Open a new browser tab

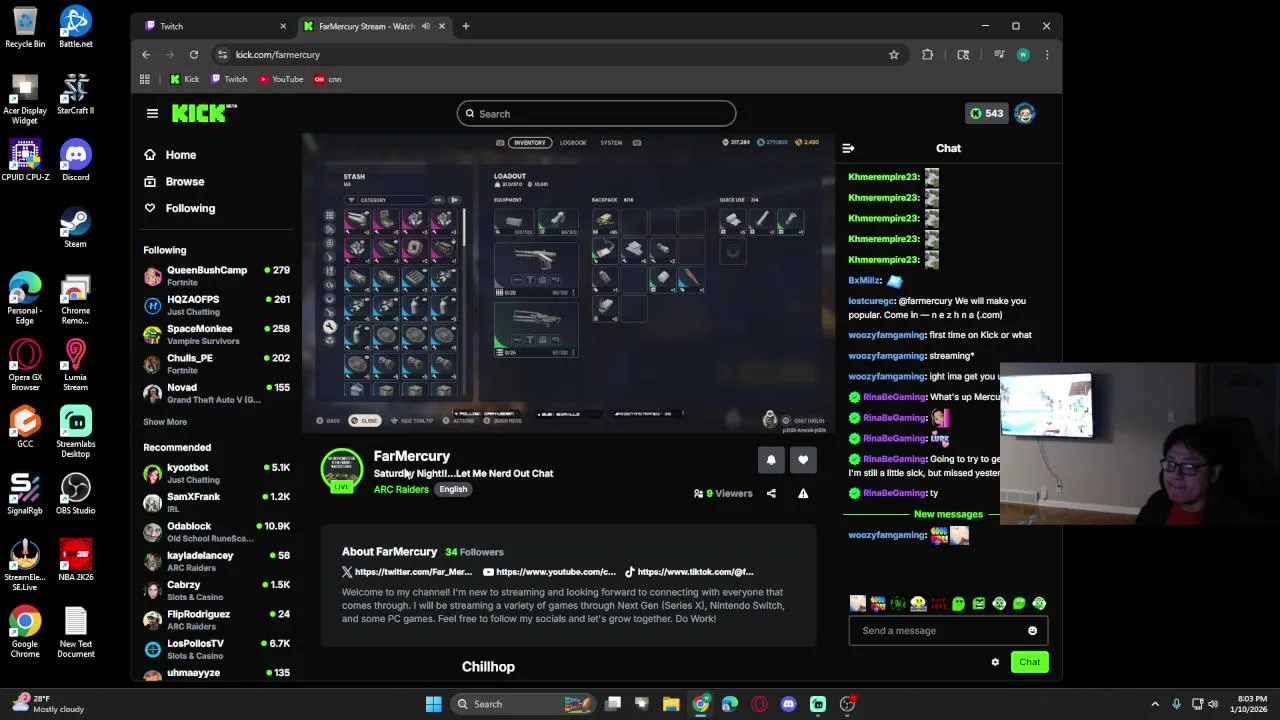pos(465,26)
